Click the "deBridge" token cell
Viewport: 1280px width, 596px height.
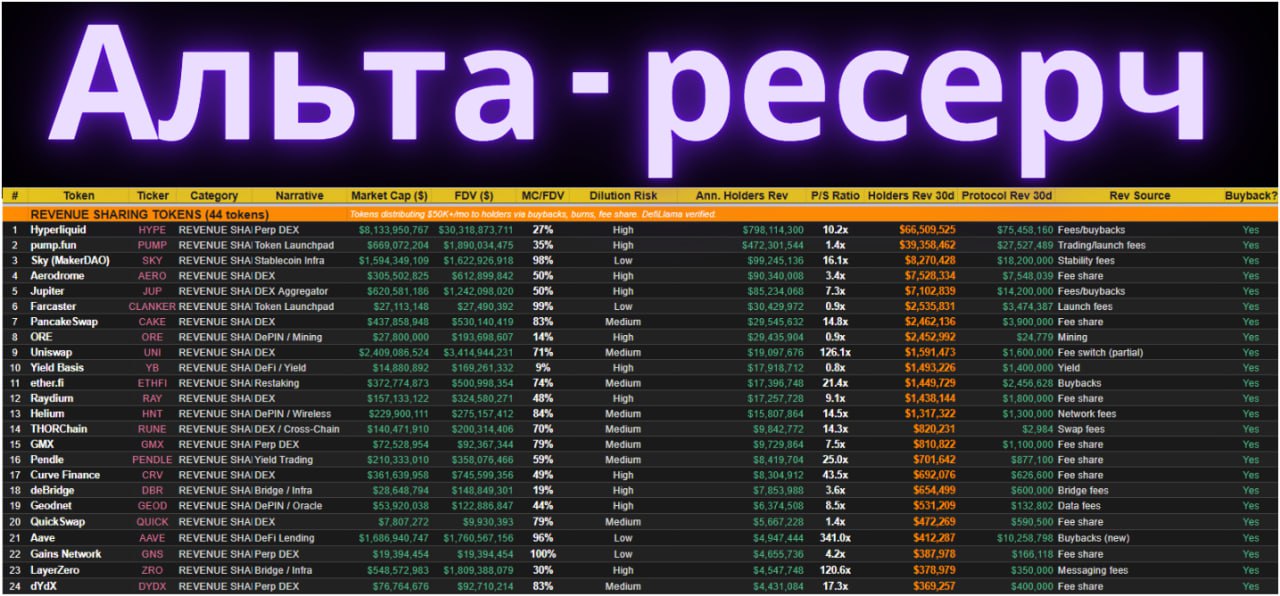click(x=53, y=491)
